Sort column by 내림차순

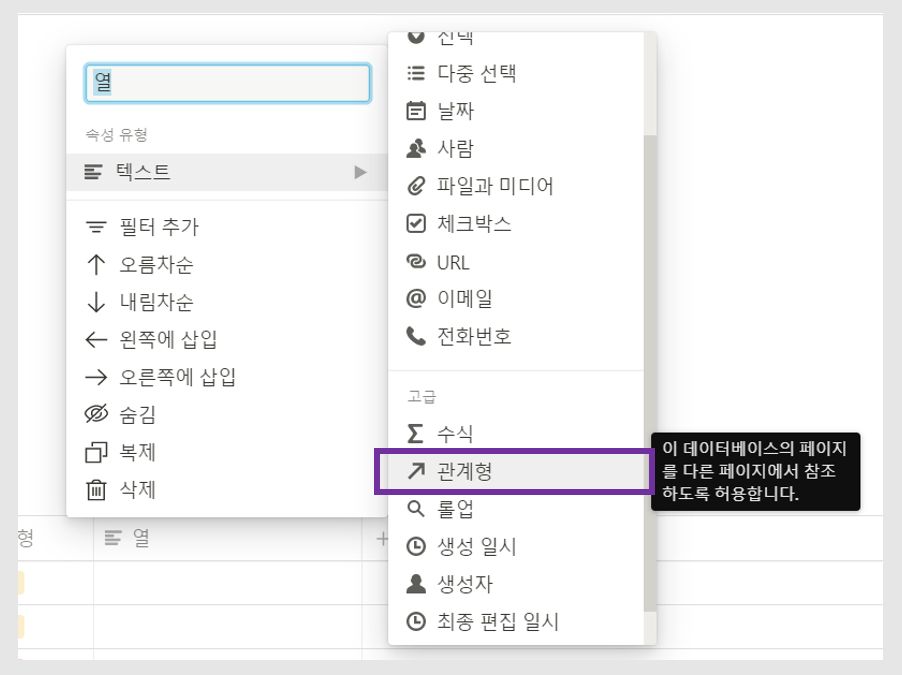pos(227,302)
